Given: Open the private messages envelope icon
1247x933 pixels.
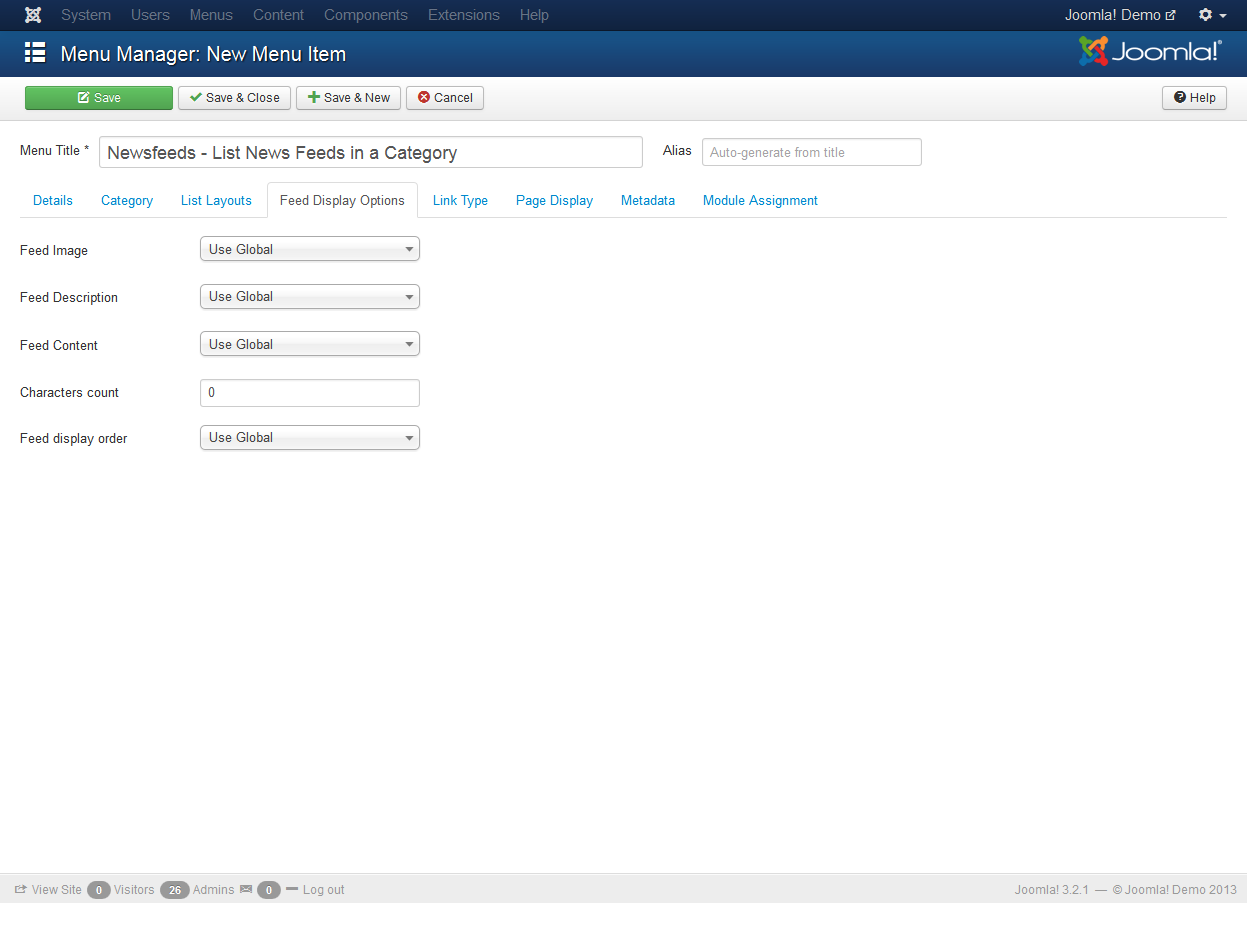Looking at the screenshot, I should (x=246, y=890).
